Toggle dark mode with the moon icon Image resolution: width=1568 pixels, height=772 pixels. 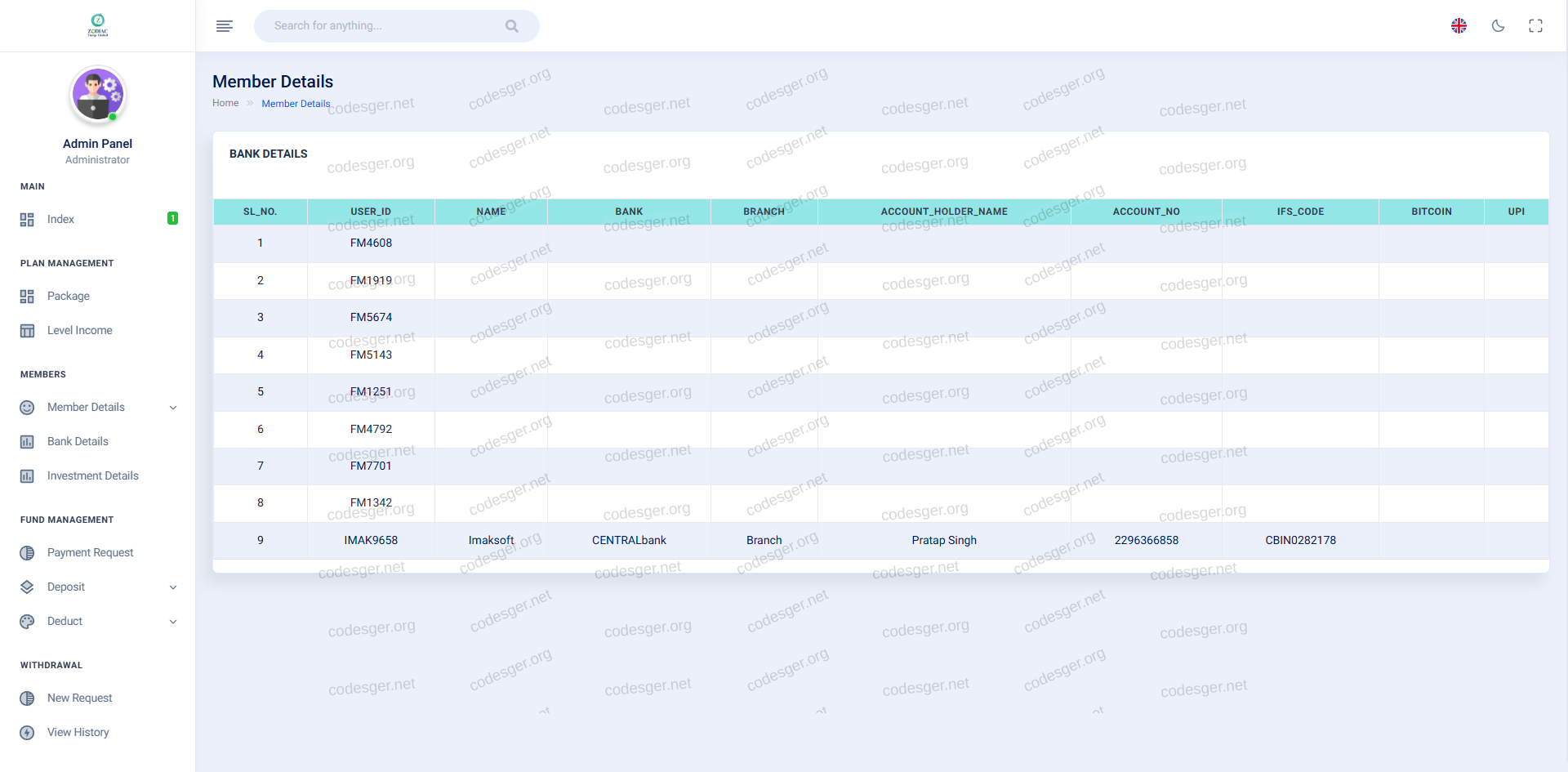coord(1498,26)
